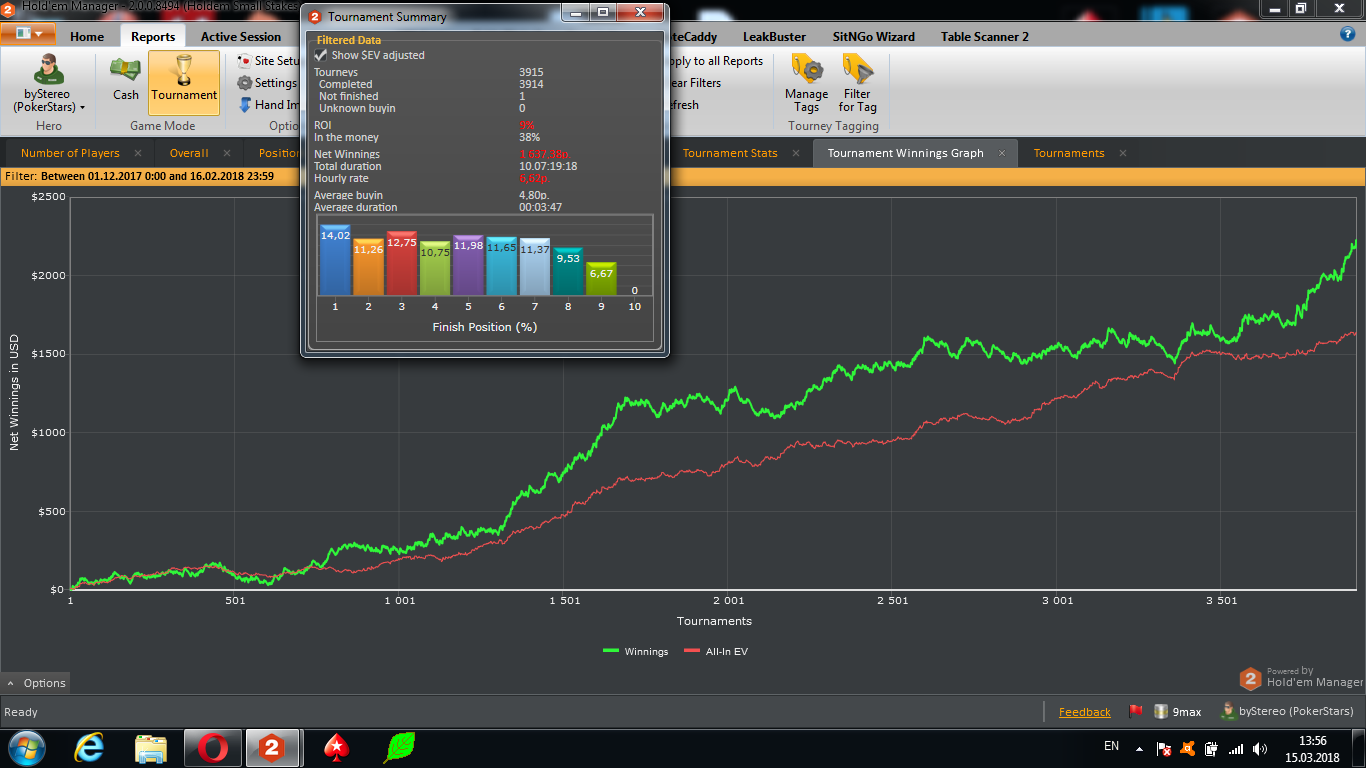
Task: Open Manage Tags icon
Action: (x=806, y=69)
